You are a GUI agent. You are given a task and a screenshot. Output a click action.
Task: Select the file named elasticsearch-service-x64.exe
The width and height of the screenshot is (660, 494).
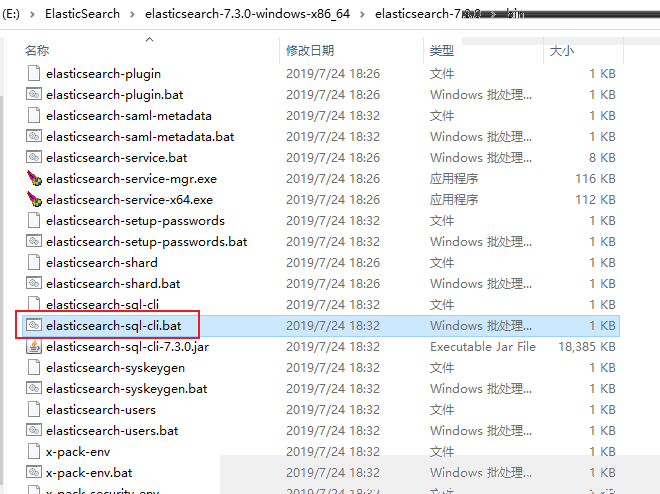tap(130, 200)
